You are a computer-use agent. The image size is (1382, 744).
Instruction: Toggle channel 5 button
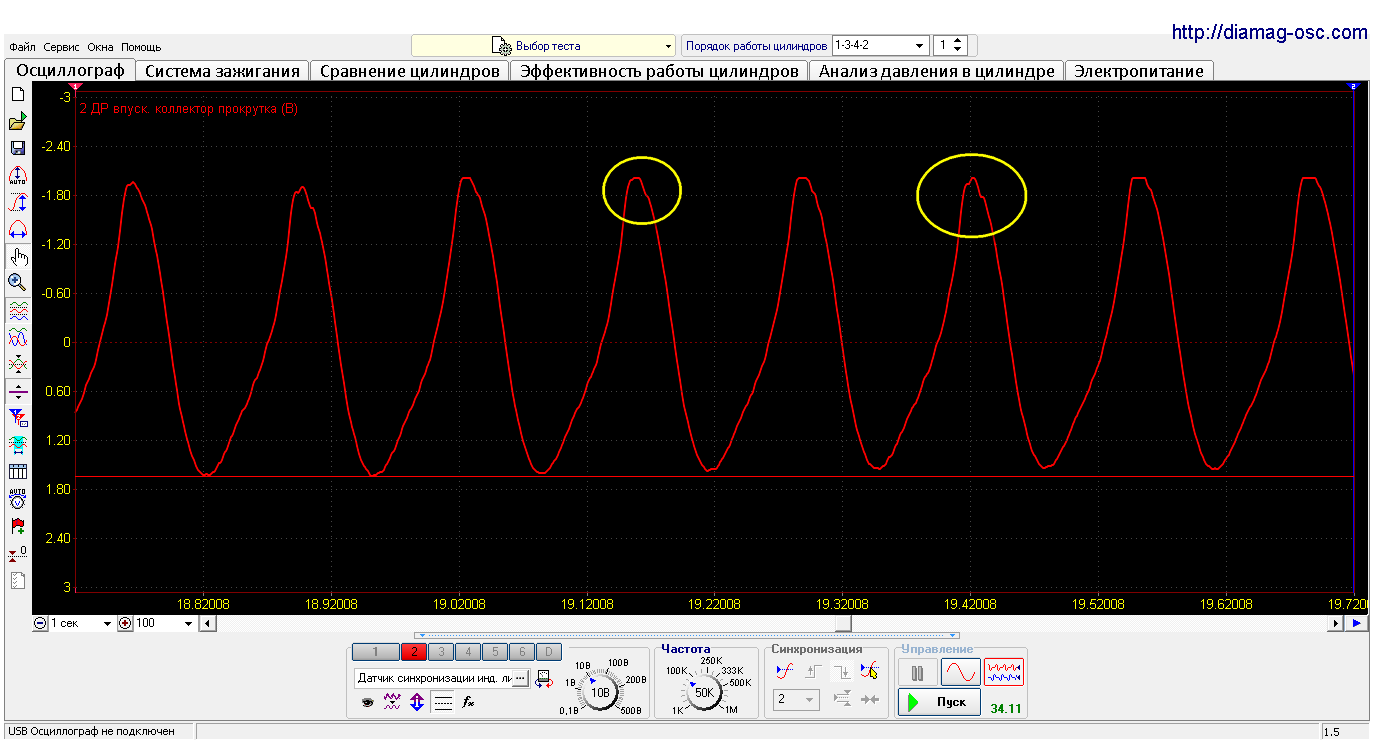(495, 652)
